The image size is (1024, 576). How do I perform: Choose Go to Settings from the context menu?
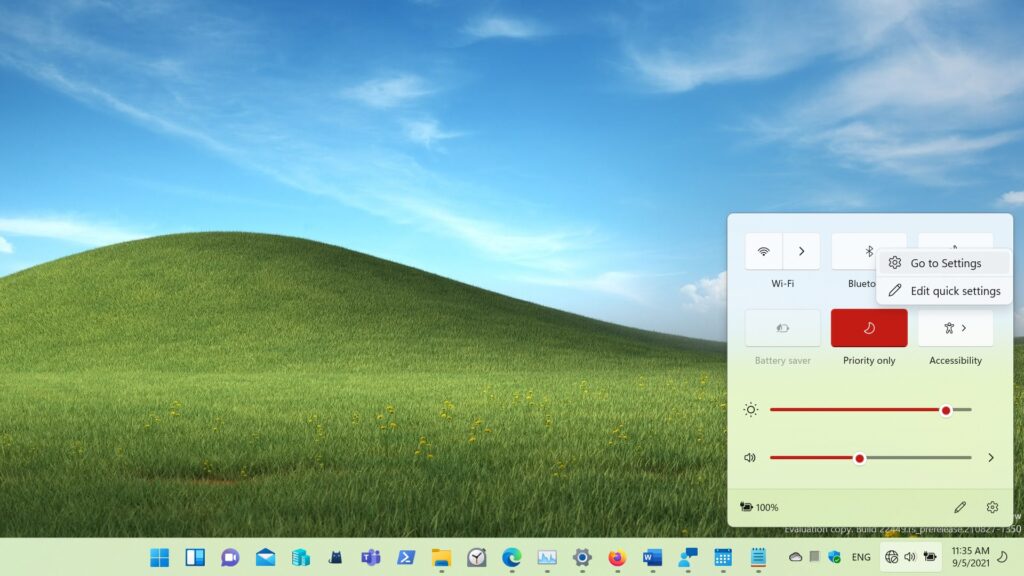pyautogui.click(x=945, y=263)
